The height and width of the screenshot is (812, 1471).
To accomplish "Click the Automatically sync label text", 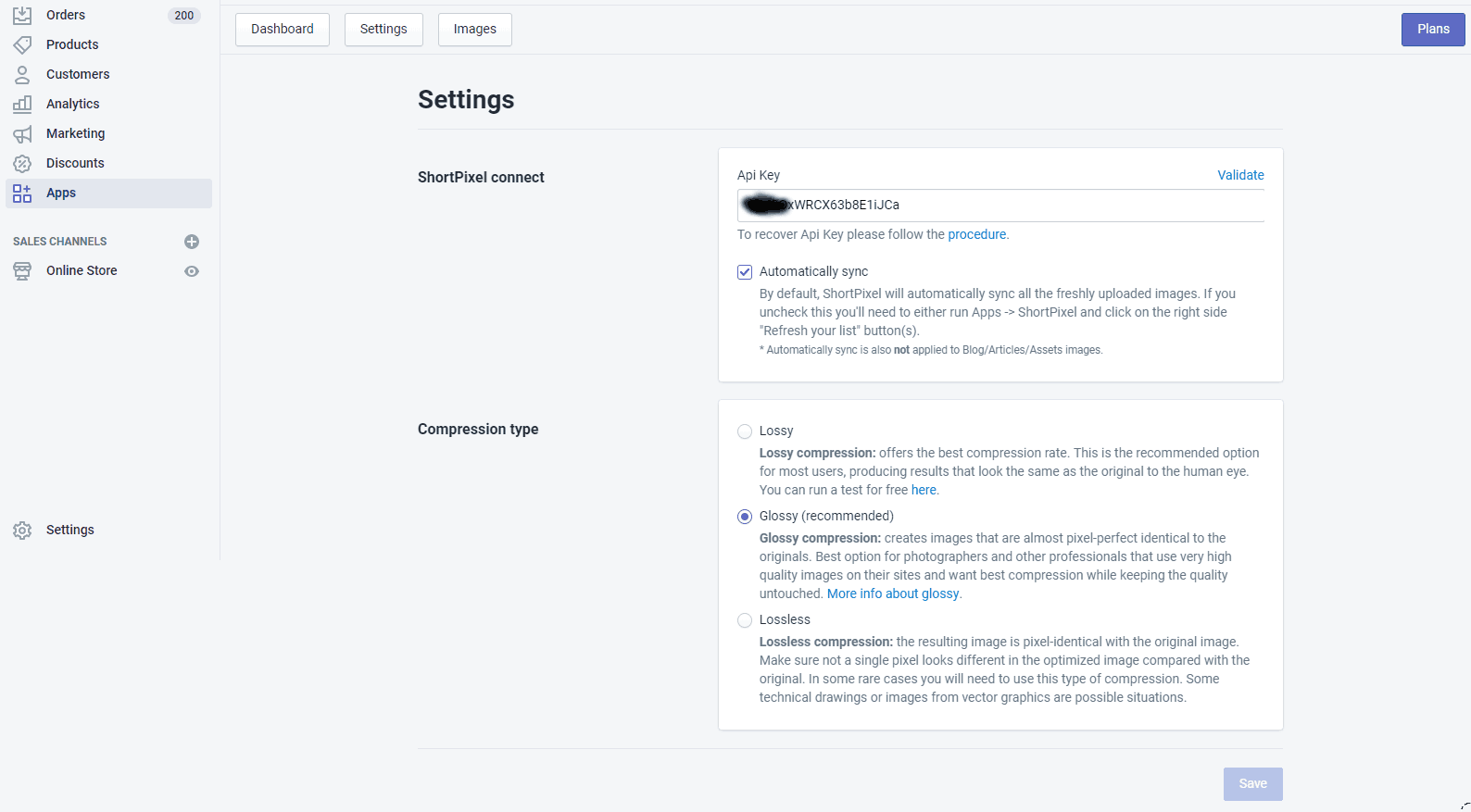I will coord(813,271).
